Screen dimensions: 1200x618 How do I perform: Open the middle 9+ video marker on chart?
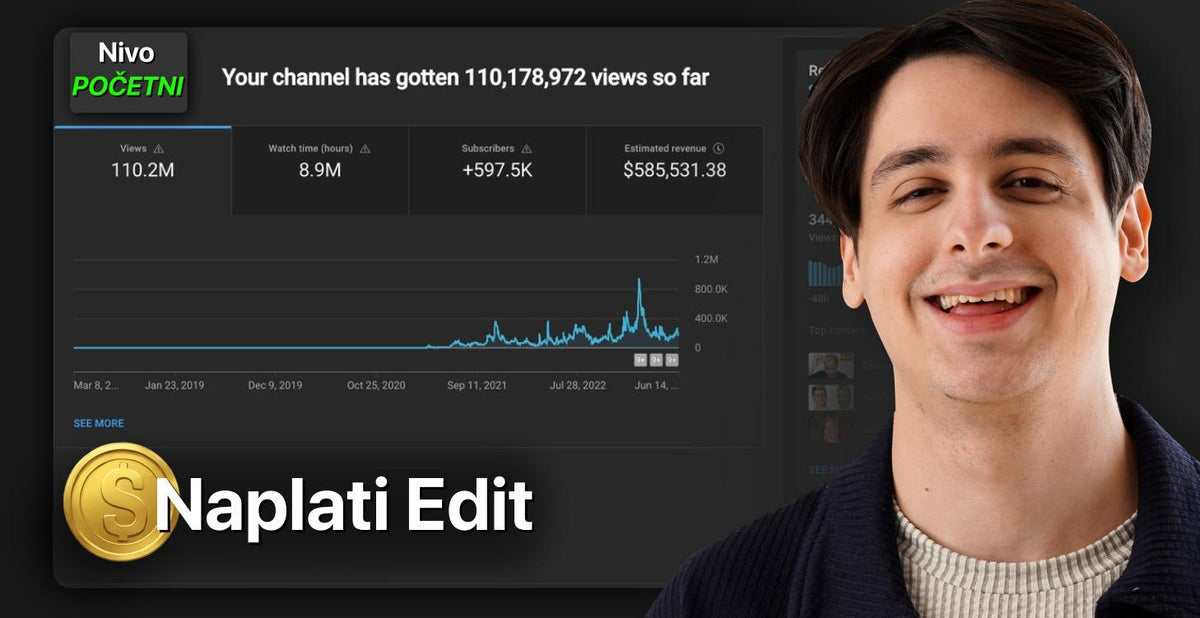[656, 360]
